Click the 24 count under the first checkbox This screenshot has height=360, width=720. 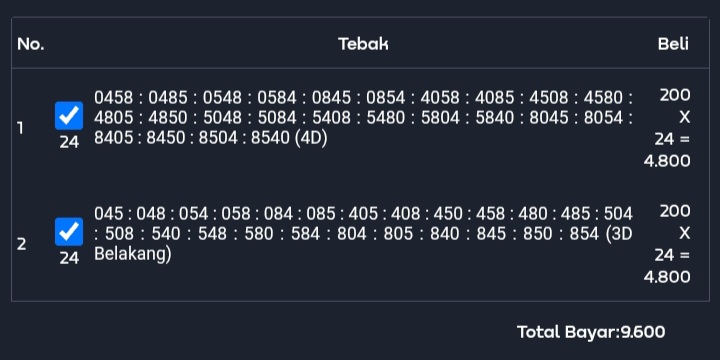click(69, 142)
